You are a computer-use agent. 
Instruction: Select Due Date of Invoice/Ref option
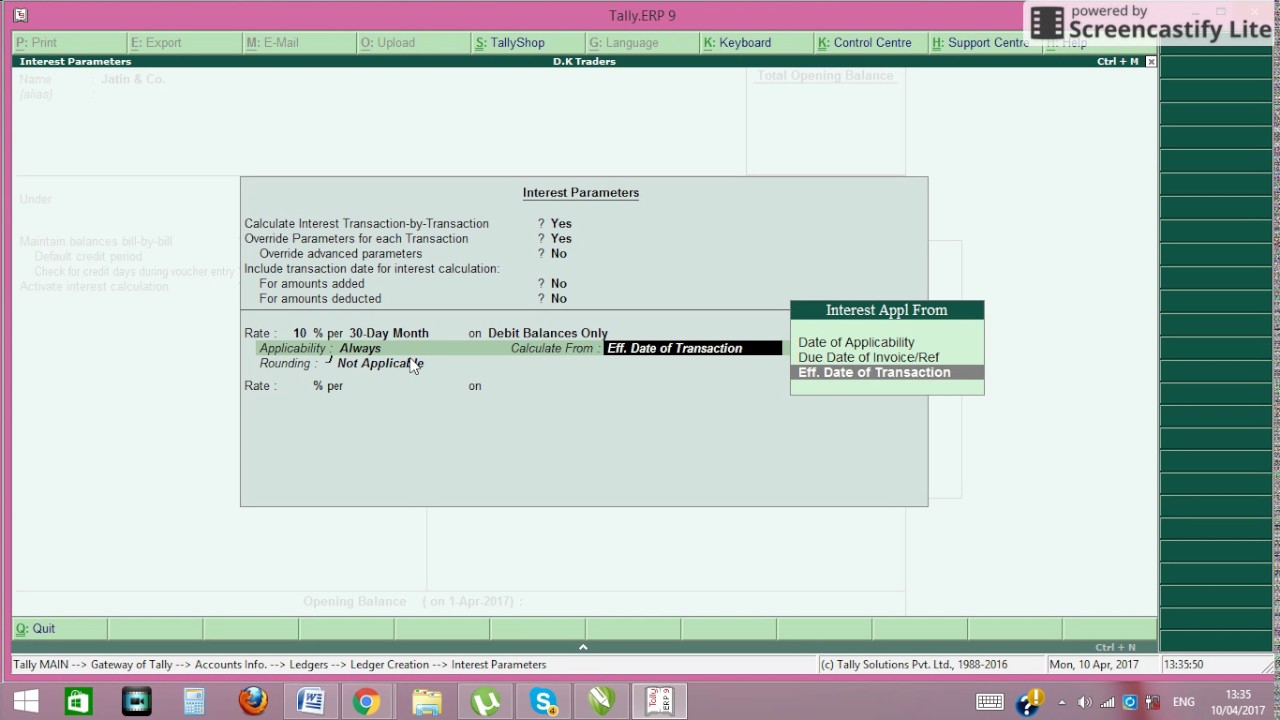point(868,357)
